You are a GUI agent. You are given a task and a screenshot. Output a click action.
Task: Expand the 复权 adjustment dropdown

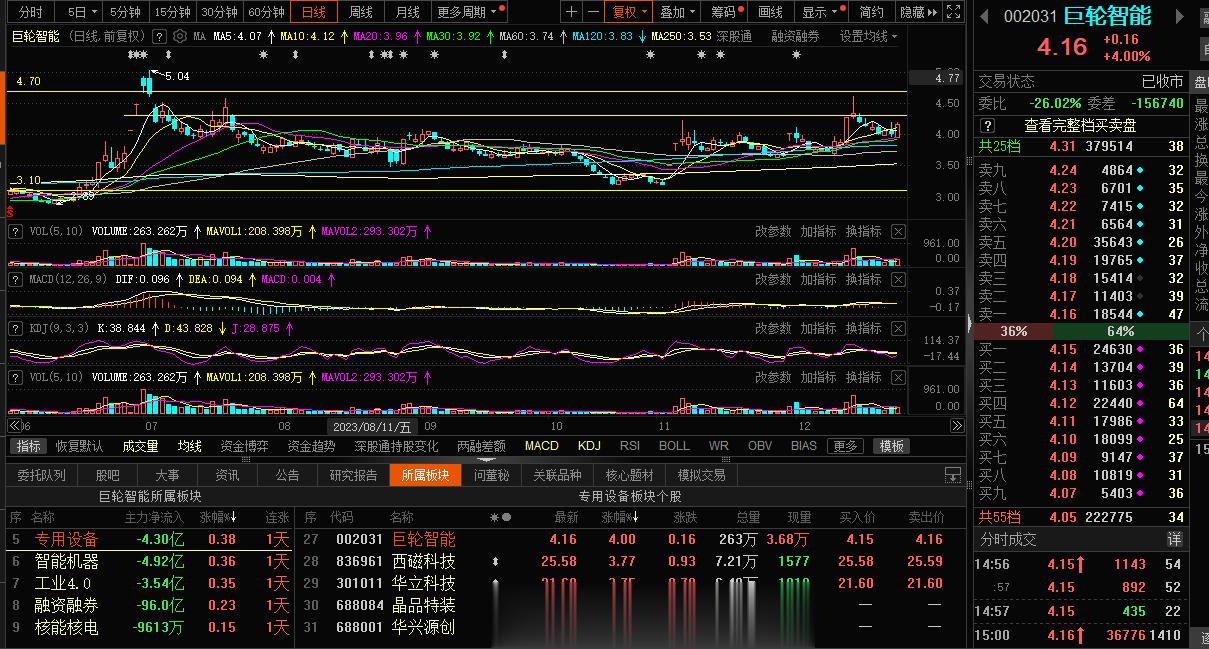coord(630,12)
